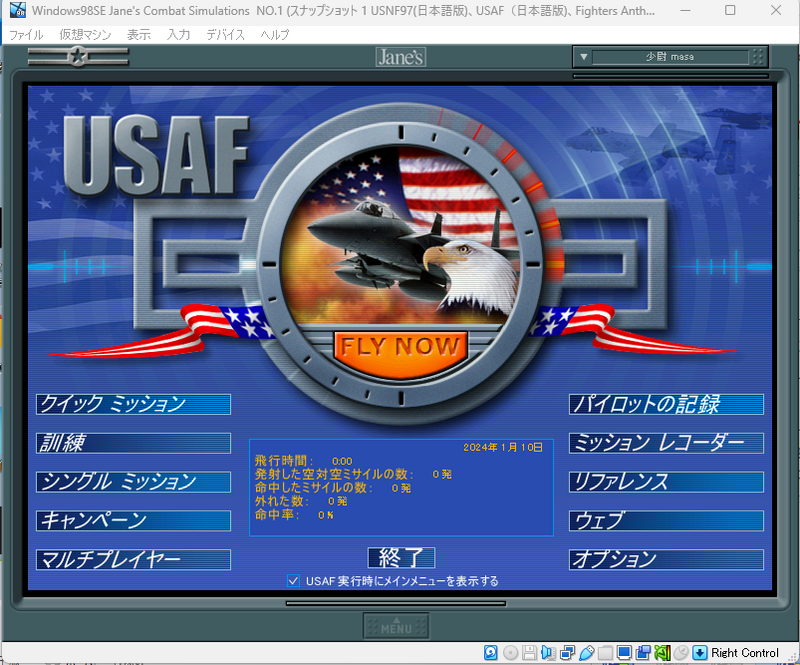Image resolution: width=800 pixels, height=665 pixels.
Task: Click the shared folders status icon
Action: (x=605, y=652)
